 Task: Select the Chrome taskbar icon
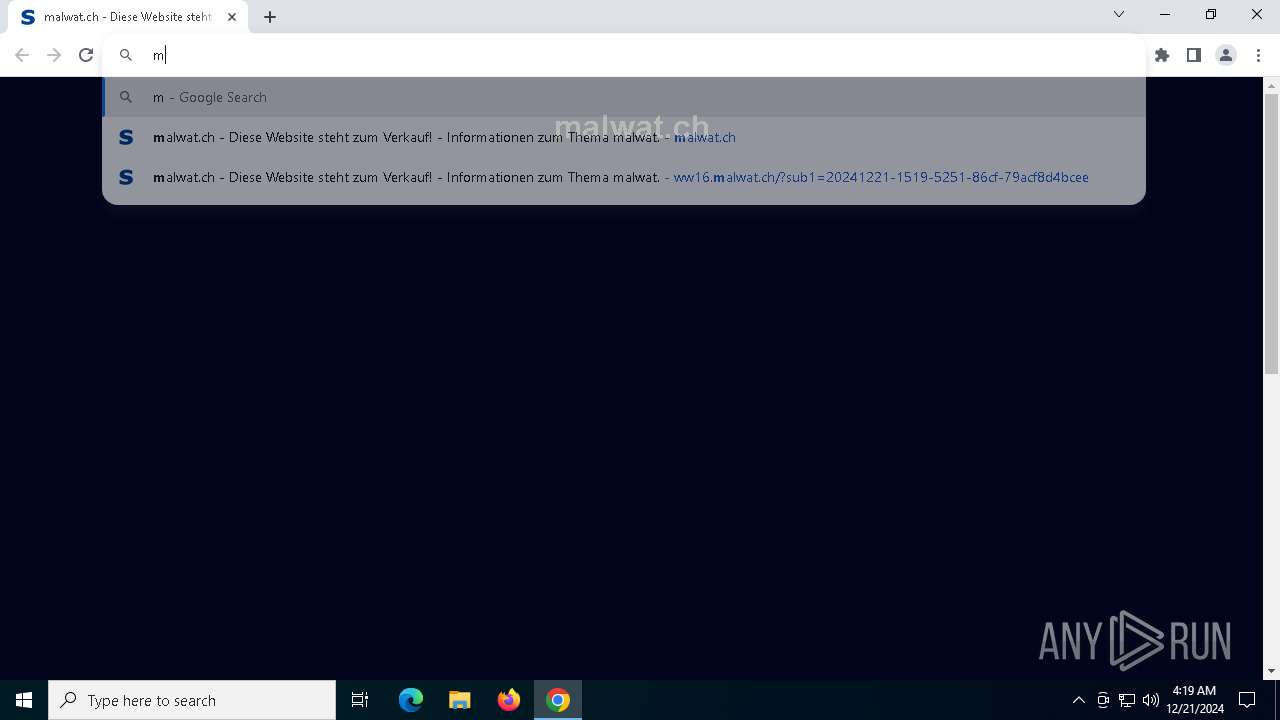click(558, 700)
